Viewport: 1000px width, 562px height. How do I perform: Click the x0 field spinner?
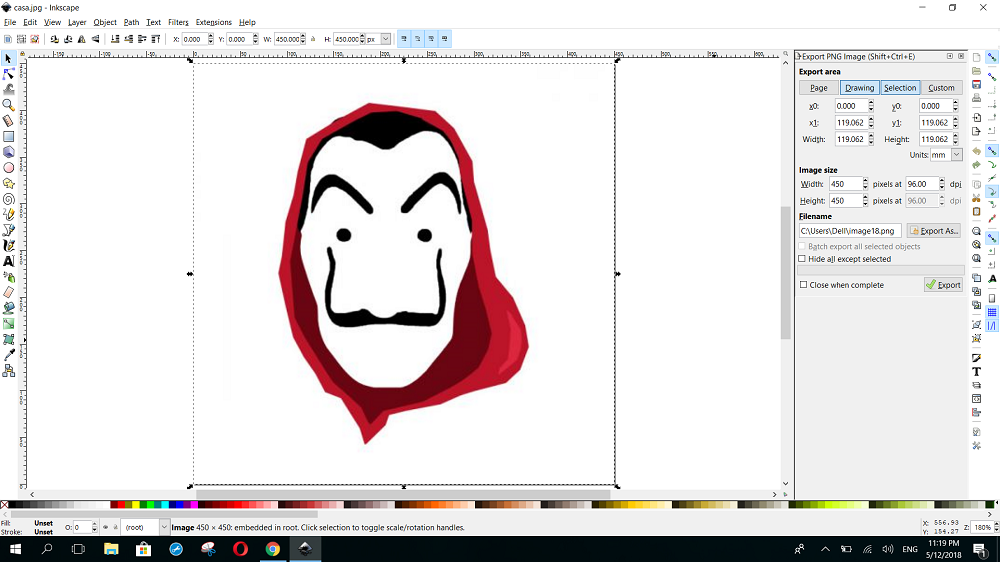click(871, 106)
